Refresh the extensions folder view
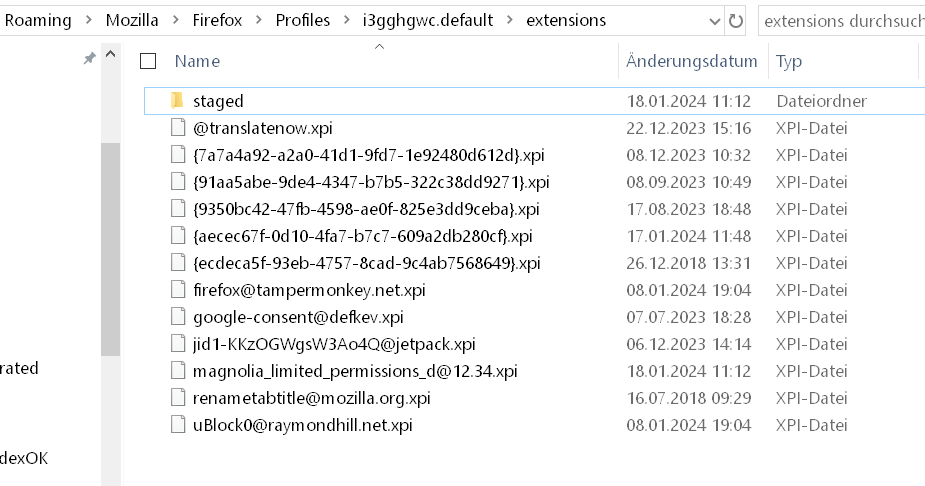 [x=737, y=20]
